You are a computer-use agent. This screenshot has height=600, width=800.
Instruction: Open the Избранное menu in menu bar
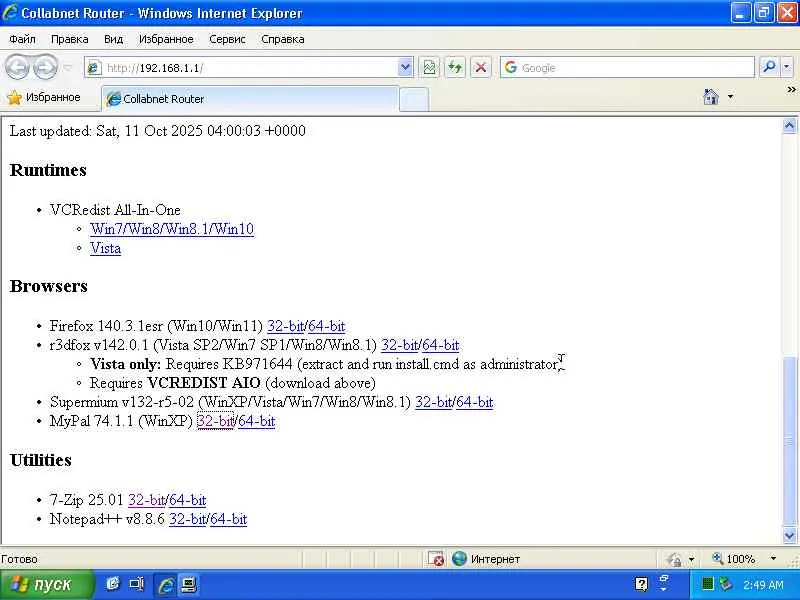[x=166, y=39]
